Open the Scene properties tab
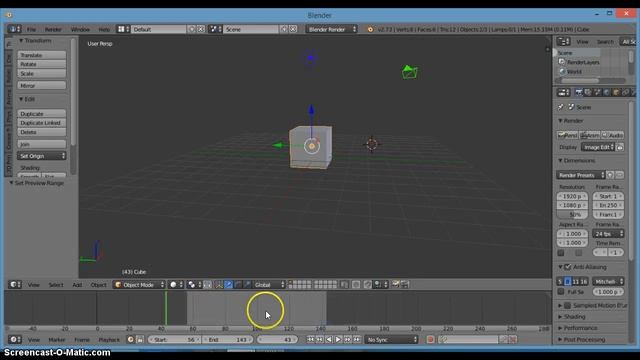Viewport: 640px width, 360px height. click(597, 93)
